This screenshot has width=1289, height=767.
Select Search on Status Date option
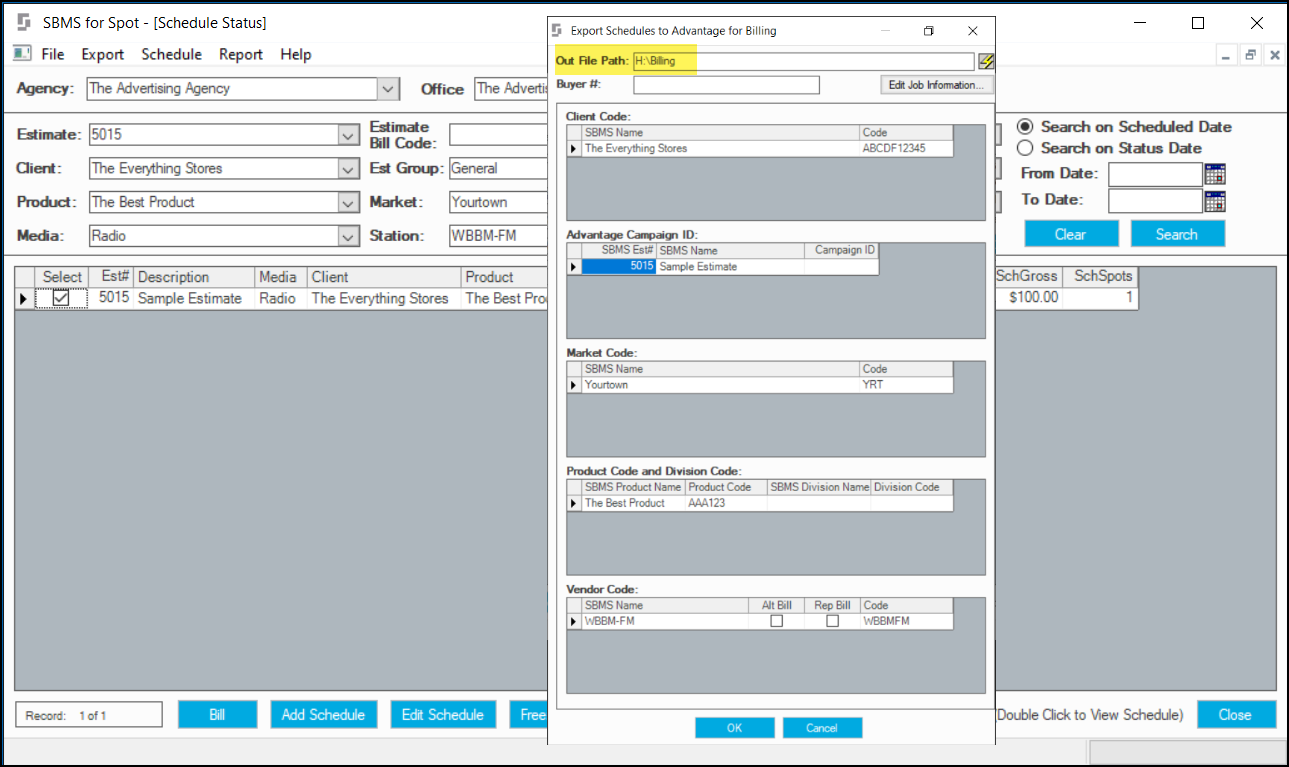(x=1025, y=148)
